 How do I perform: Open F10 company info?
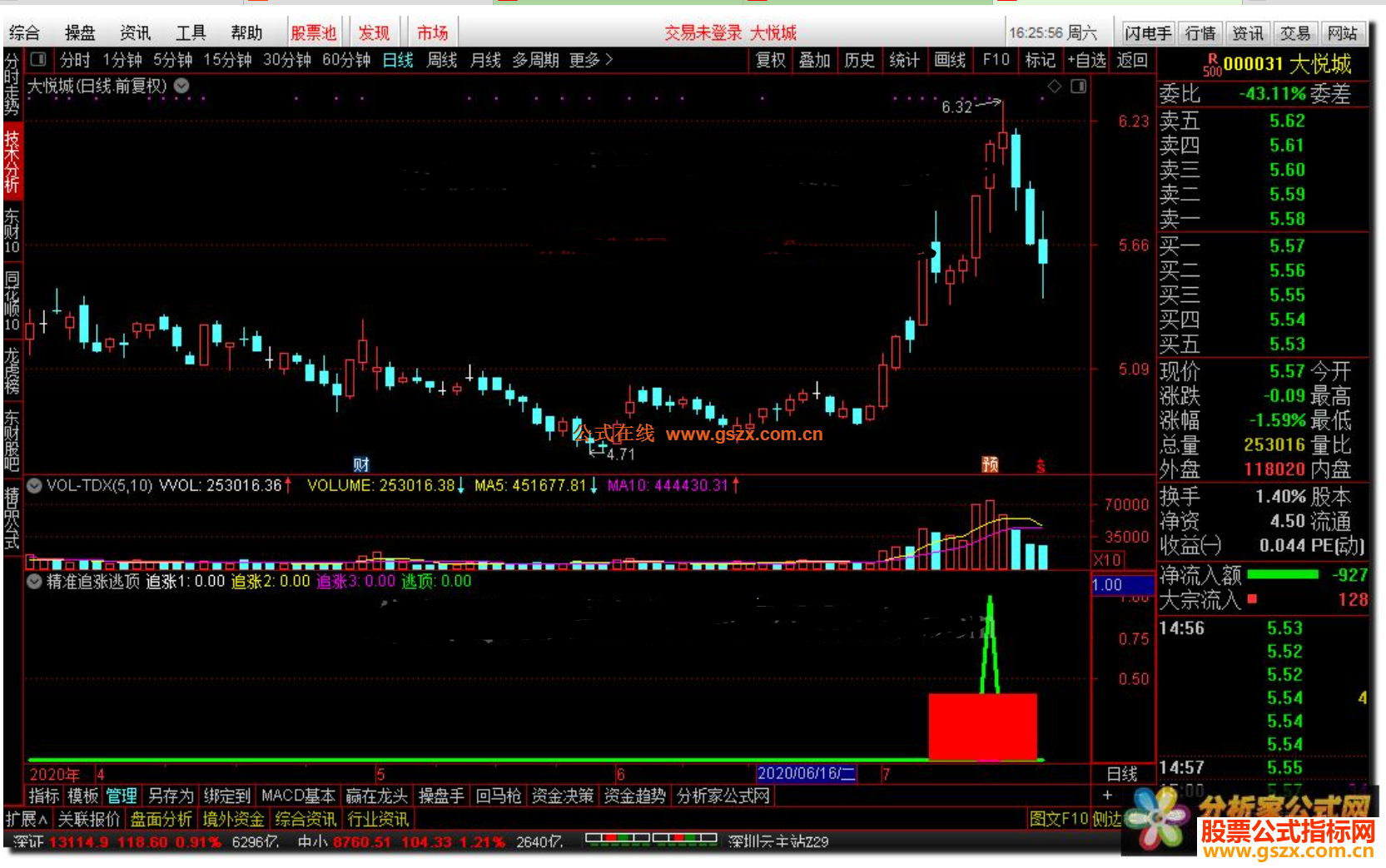tap(996, 60)
